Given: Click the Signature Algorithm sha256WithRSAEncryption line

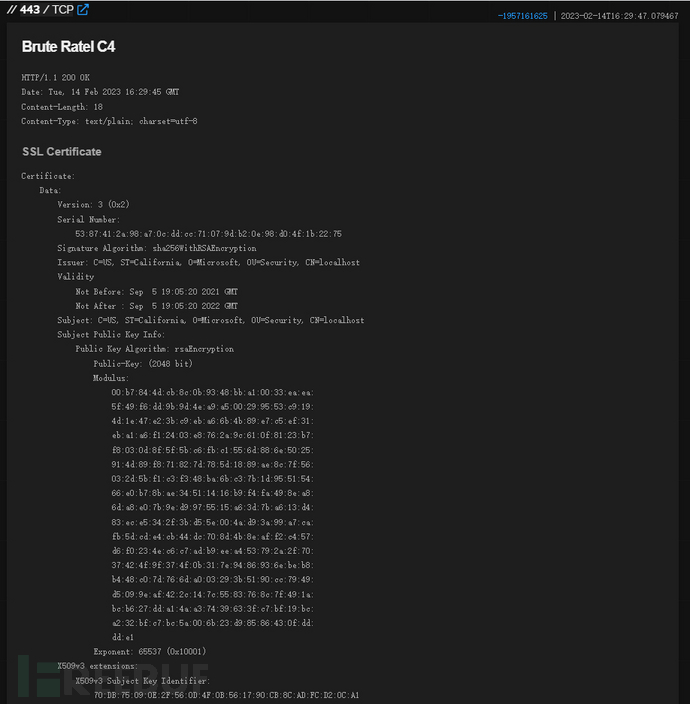Looking at the screenshot, I should tap(157, 248).
